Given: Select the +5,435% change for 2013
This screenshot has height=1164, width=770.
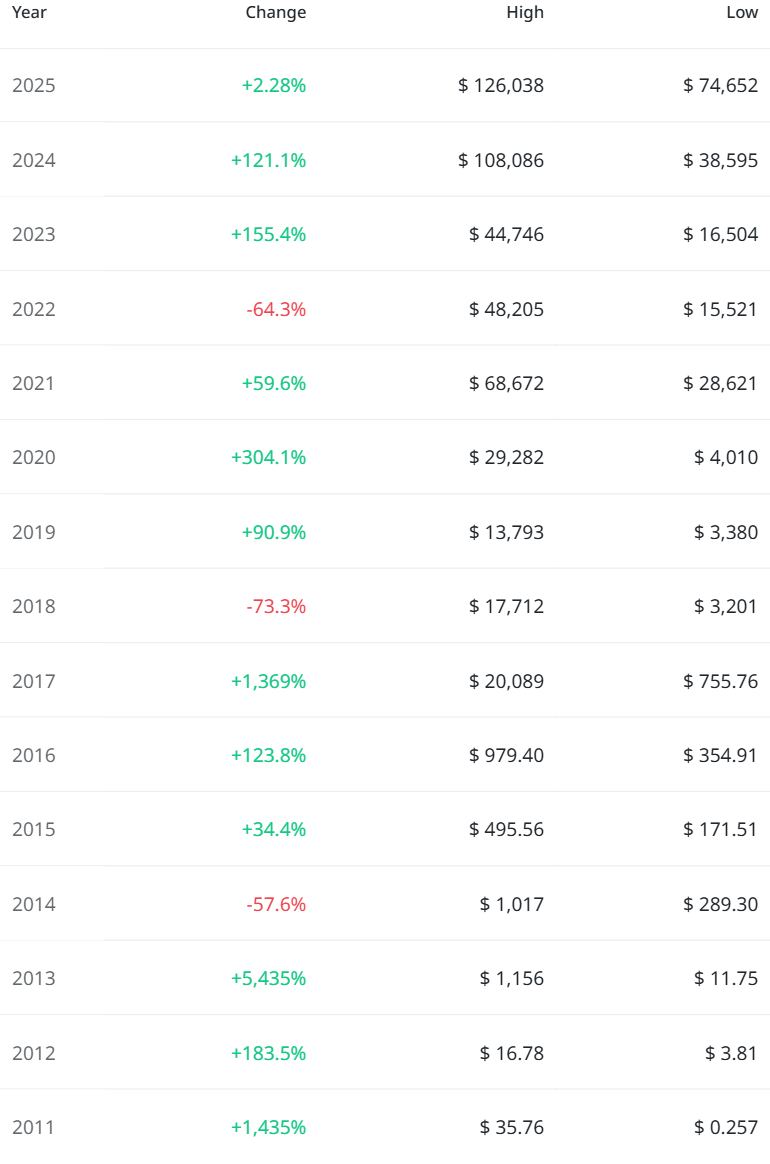Looking at the screenshot, I should [268, 979].
